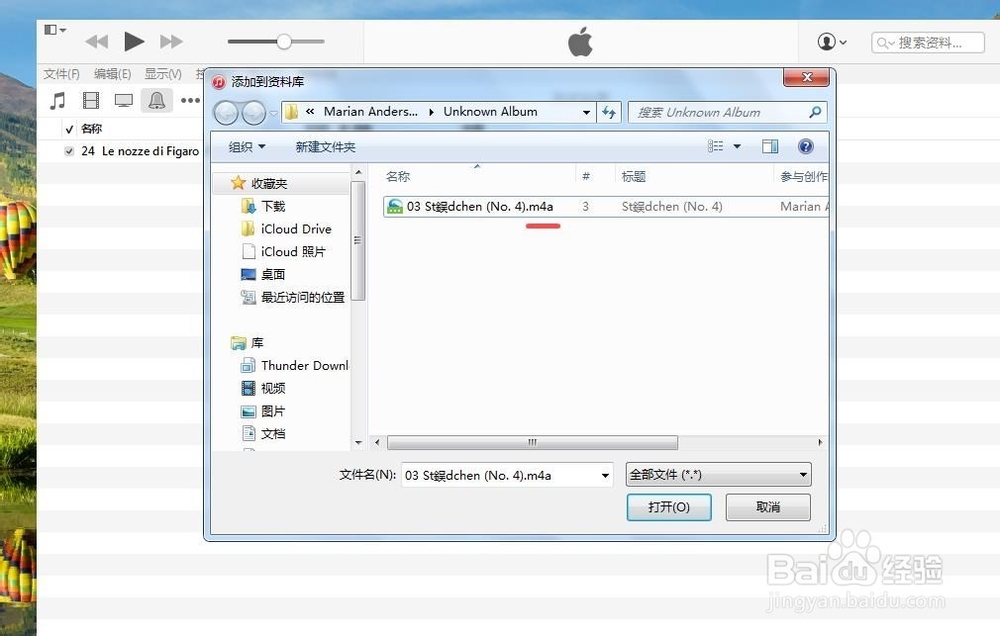Toggle checkbox for Le nozze di Figaro
The image size is (1000, 636).
(69, 151)
